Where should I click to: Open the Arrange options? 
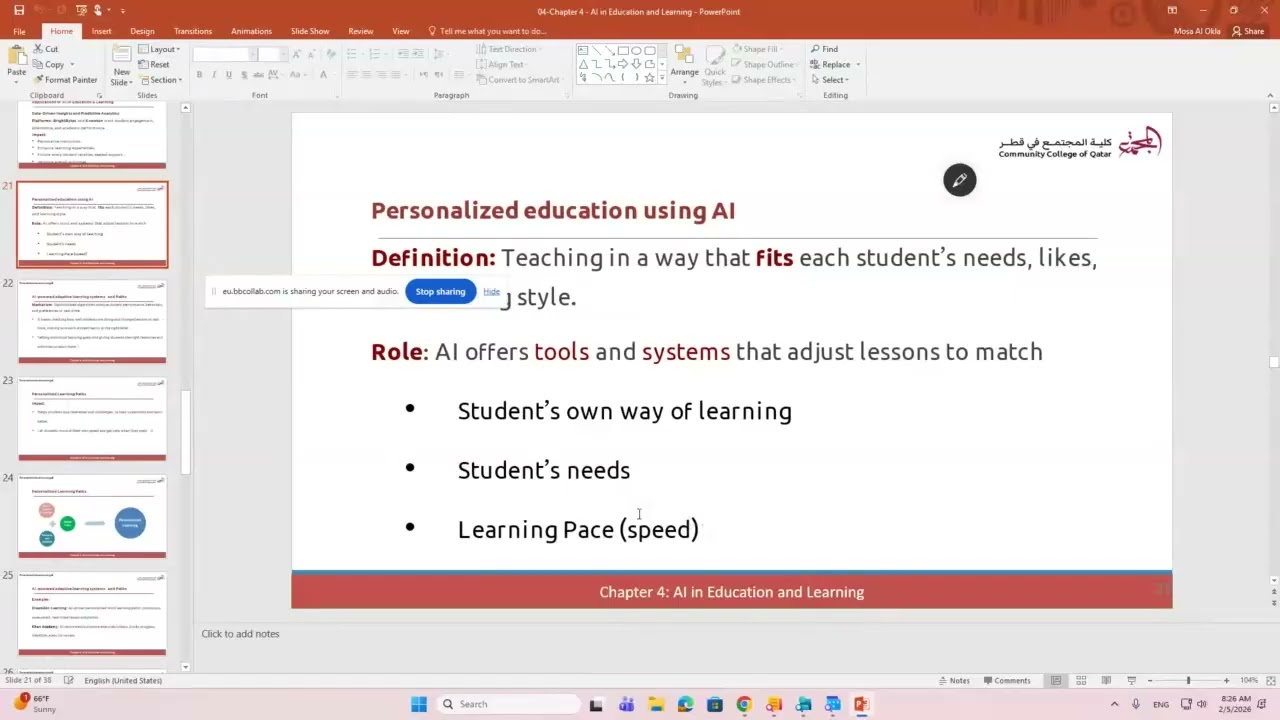684,64
